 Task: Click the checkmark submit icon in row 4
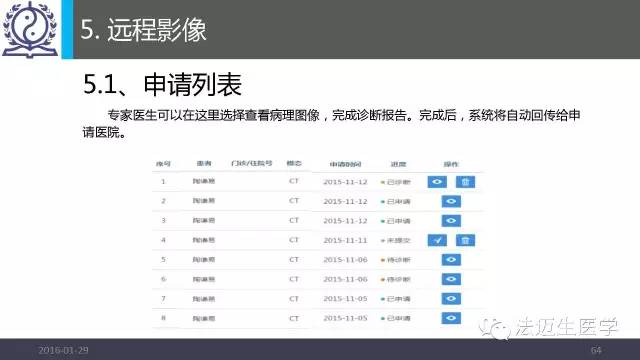click(x=437, y=240)
